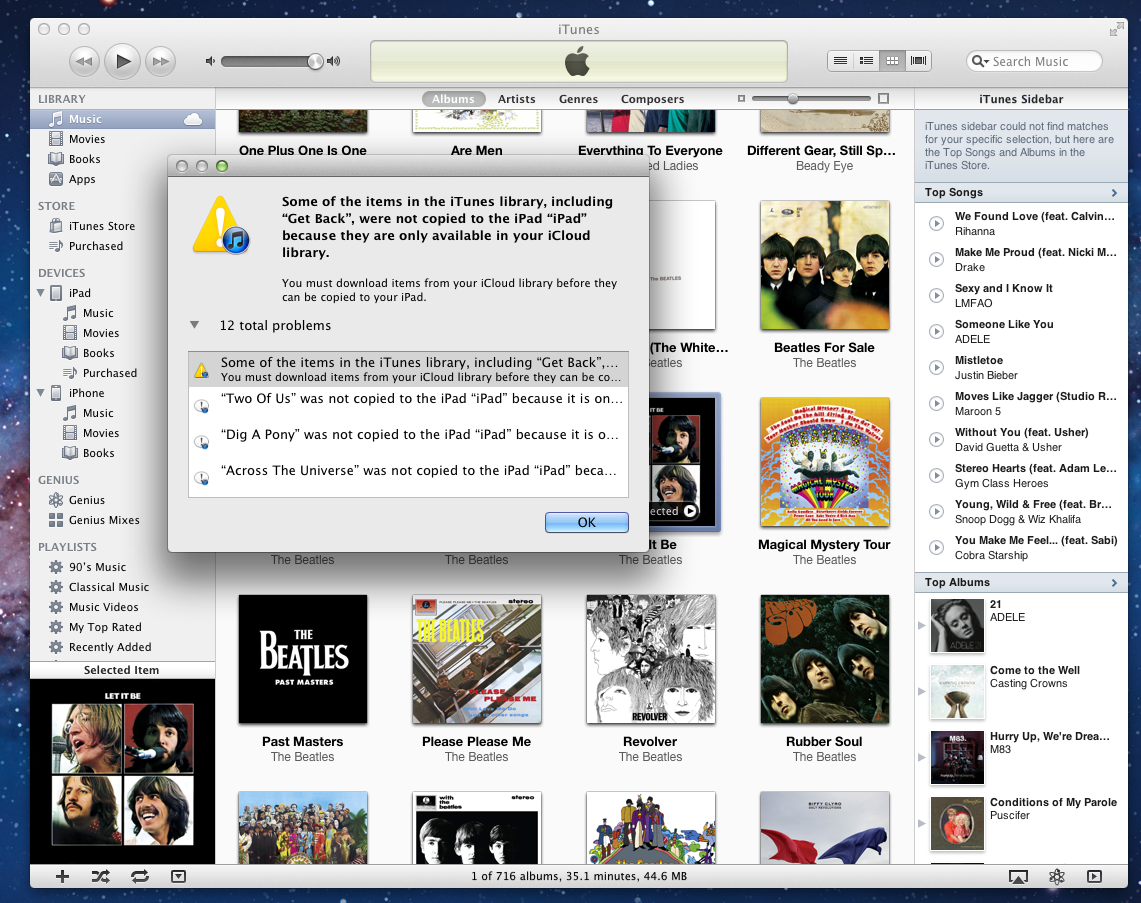This screenshot has height=903, width=1141.
Task: Collapse the iPad device tree
Action: click(x=41, y=293)
